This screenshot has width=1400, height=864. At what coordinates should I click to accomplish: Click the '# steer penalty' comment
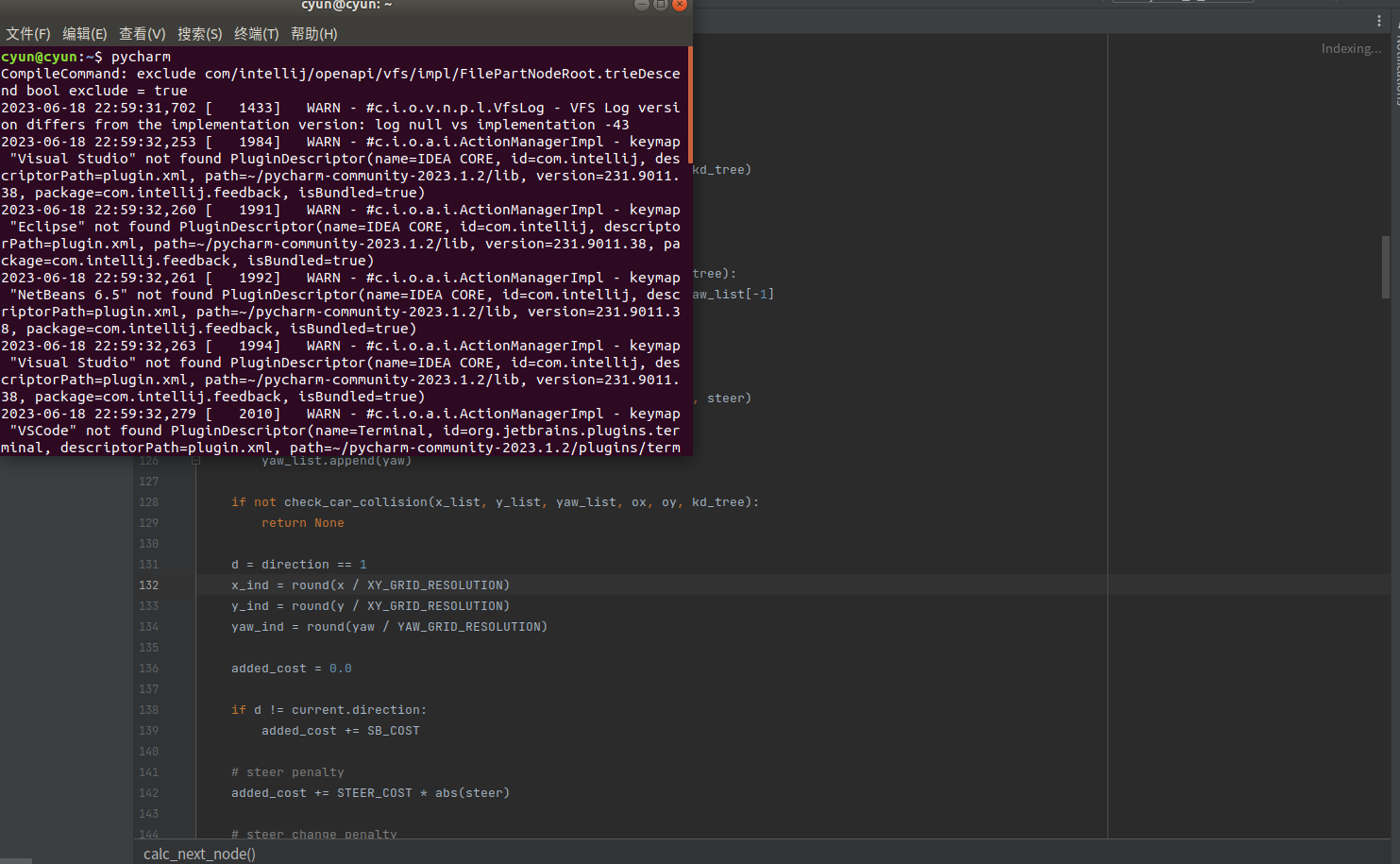[x=288, y=772]
